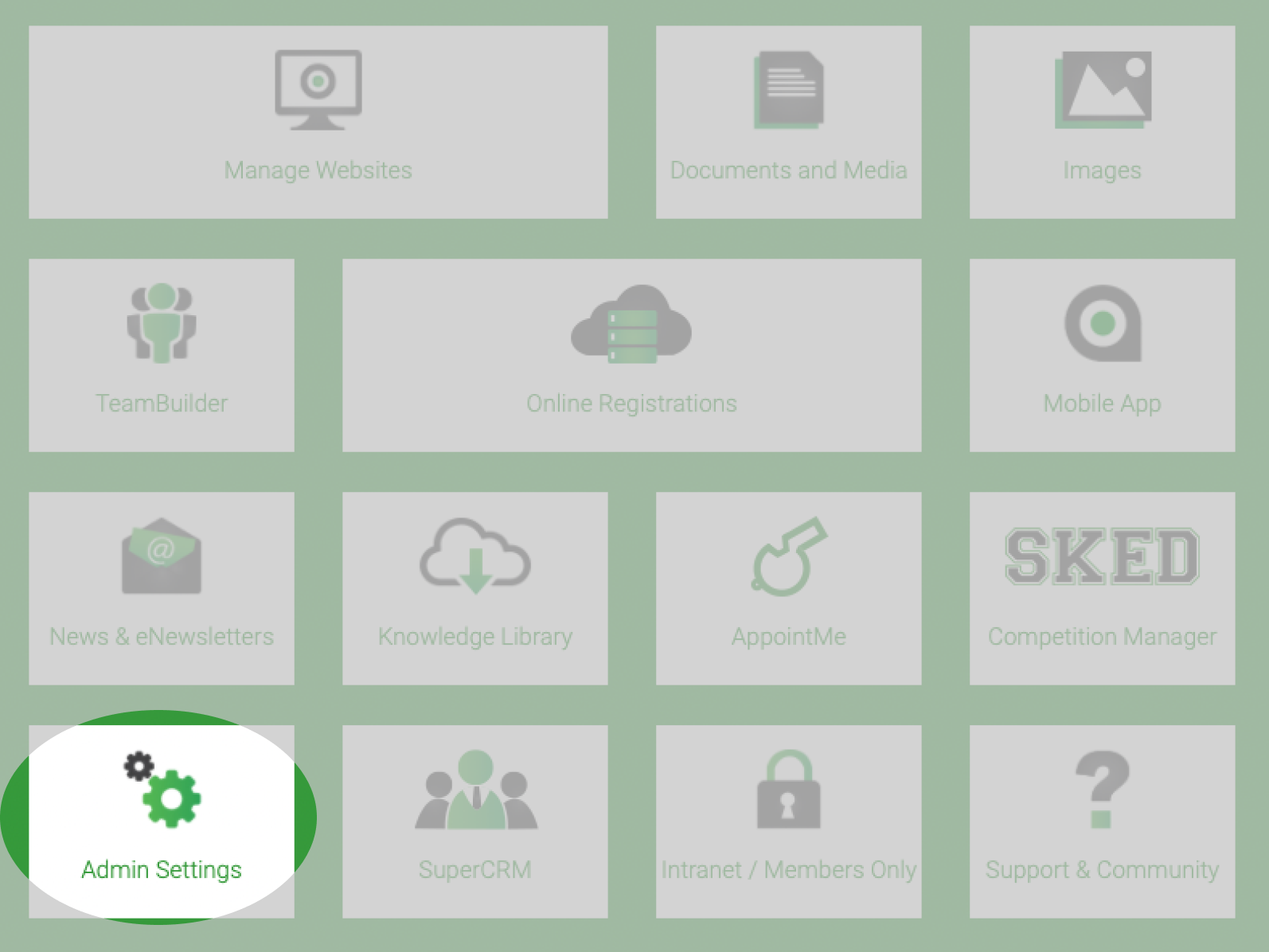Open the Mobile App pin icon
Image resolution: width=1269 pixels, height=952 pixels.
[x=1103, y=323]
